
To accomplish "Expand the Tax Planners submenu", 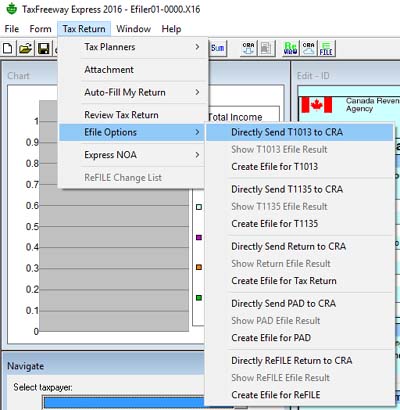I will point(132,47).
